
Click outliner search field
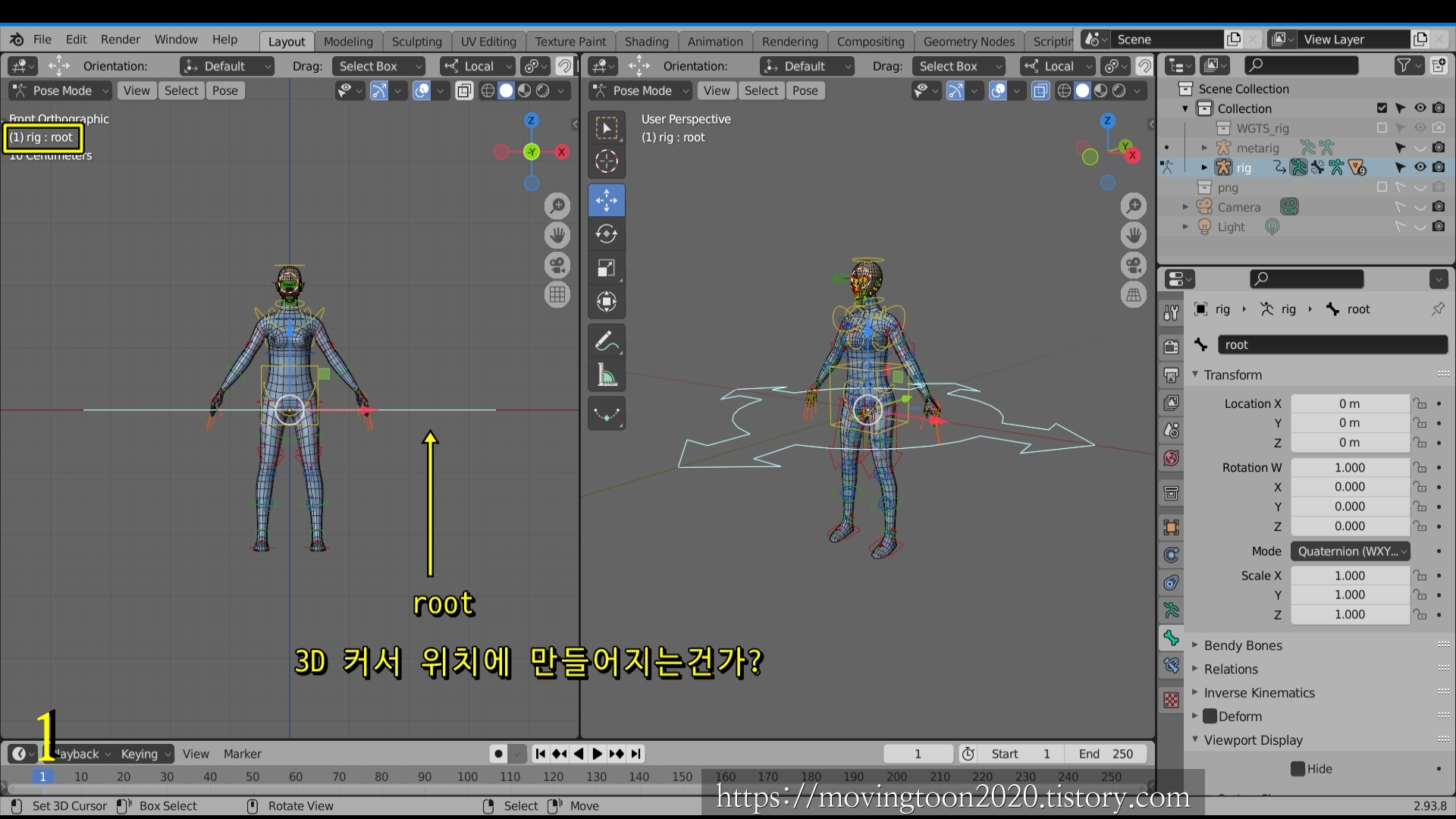[1301, 66]
